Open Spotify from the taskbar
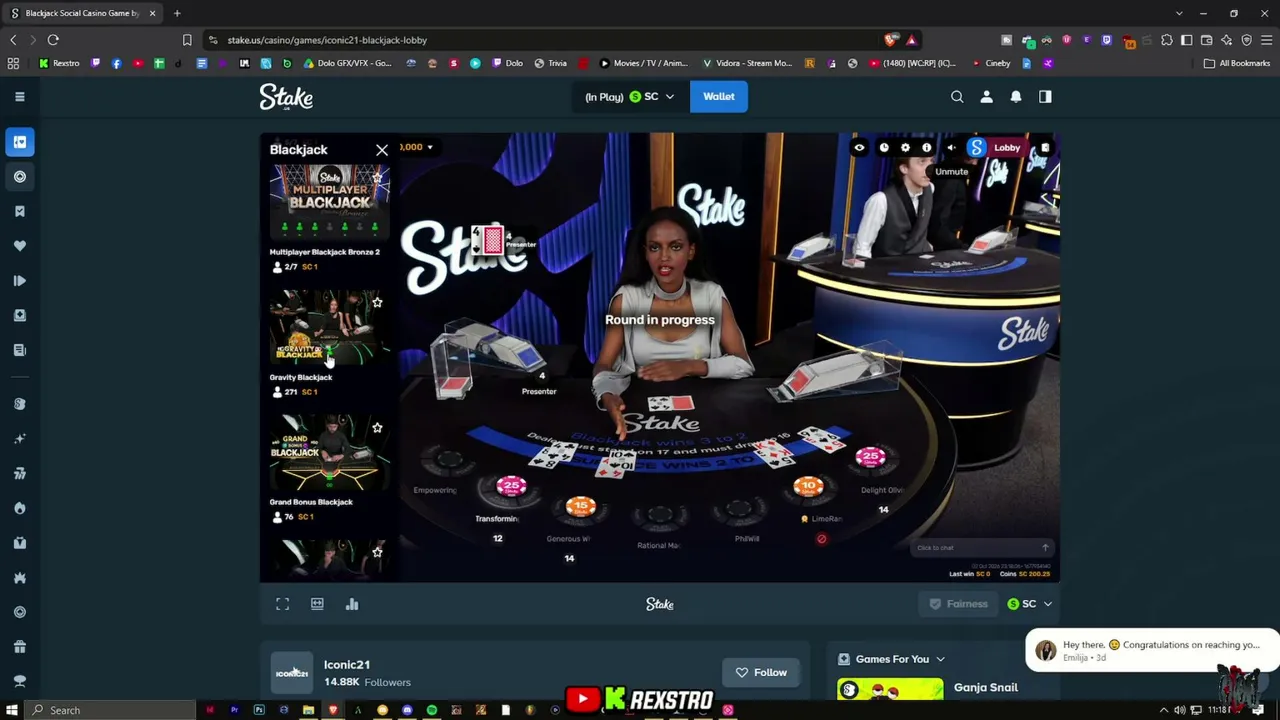1280x720 pixels. click(432, 710)
